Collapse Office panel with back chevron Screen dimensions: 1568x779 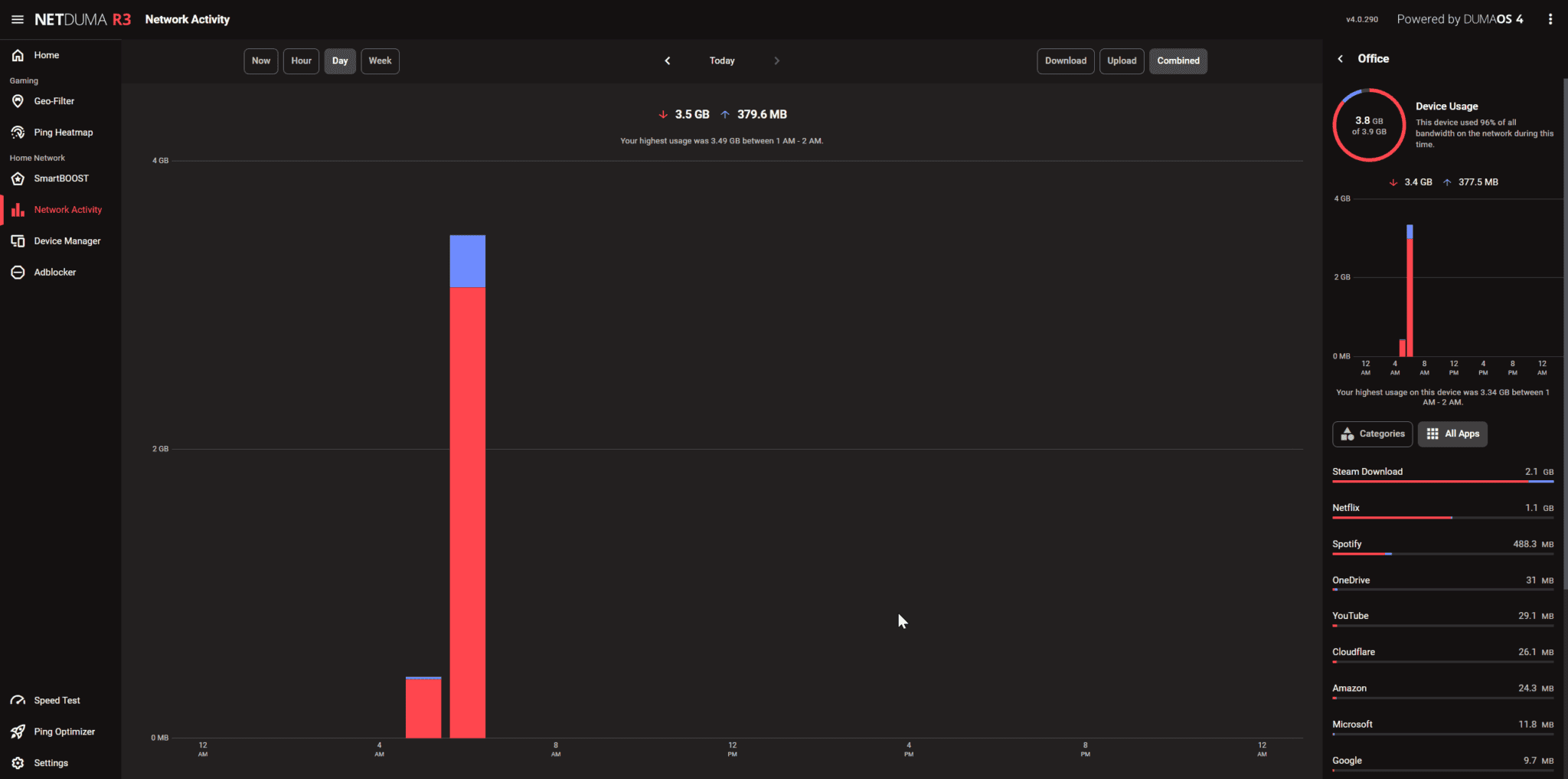click(x=1341, y=59)
